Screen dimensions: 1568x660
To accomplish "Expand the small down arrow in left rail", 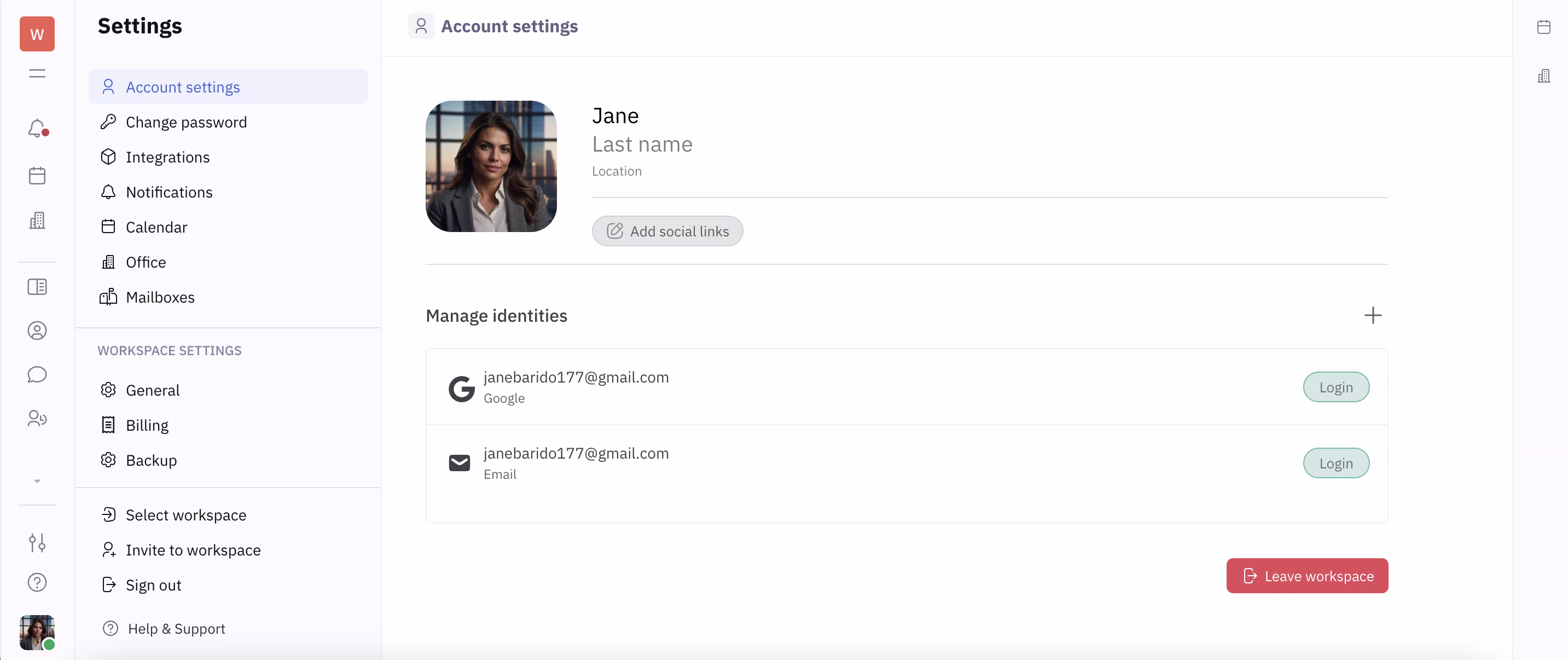I will pos(37,481).
